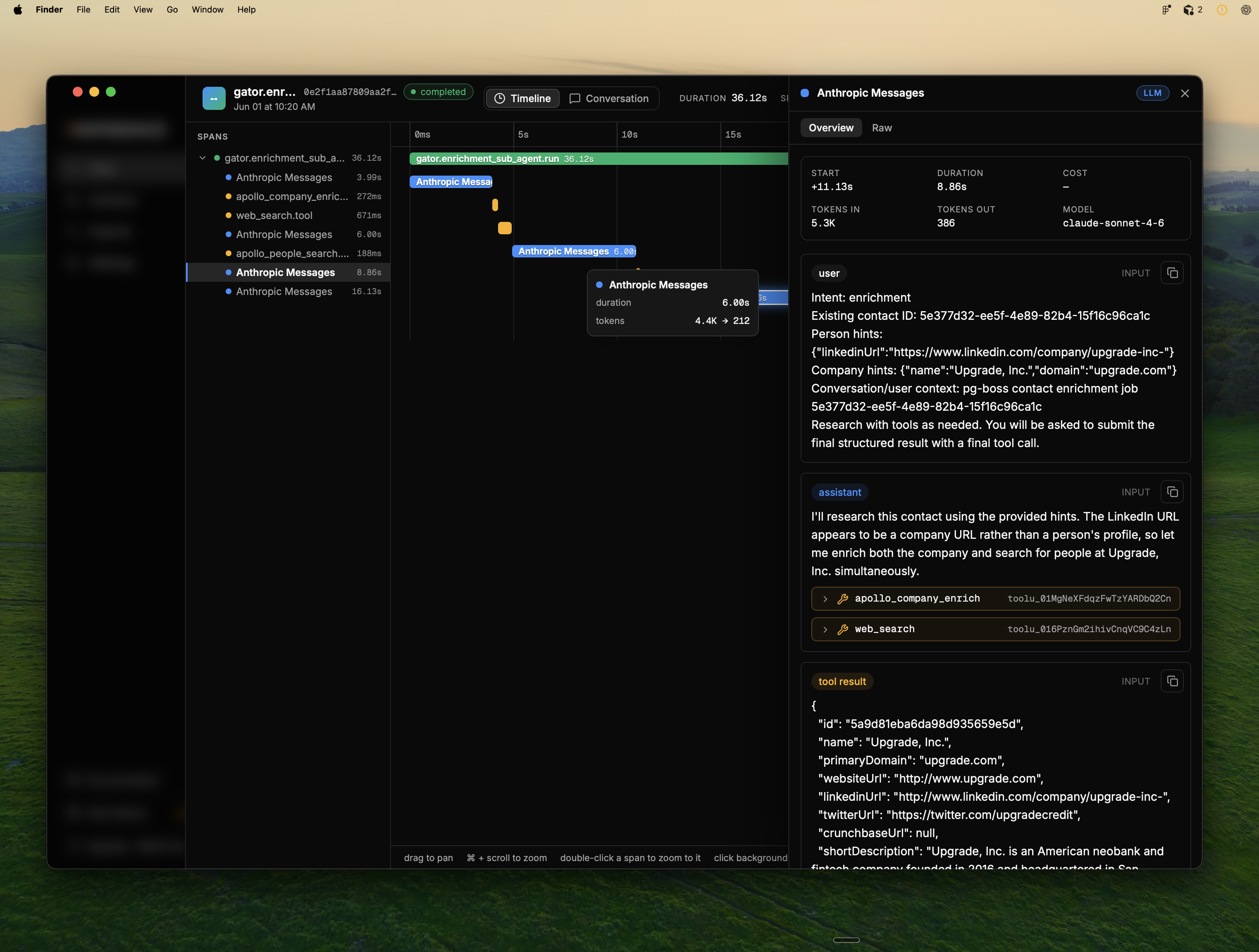1259x952 pixels.
Task: Click the 8.86s duration value
Action: coord(951,187)
